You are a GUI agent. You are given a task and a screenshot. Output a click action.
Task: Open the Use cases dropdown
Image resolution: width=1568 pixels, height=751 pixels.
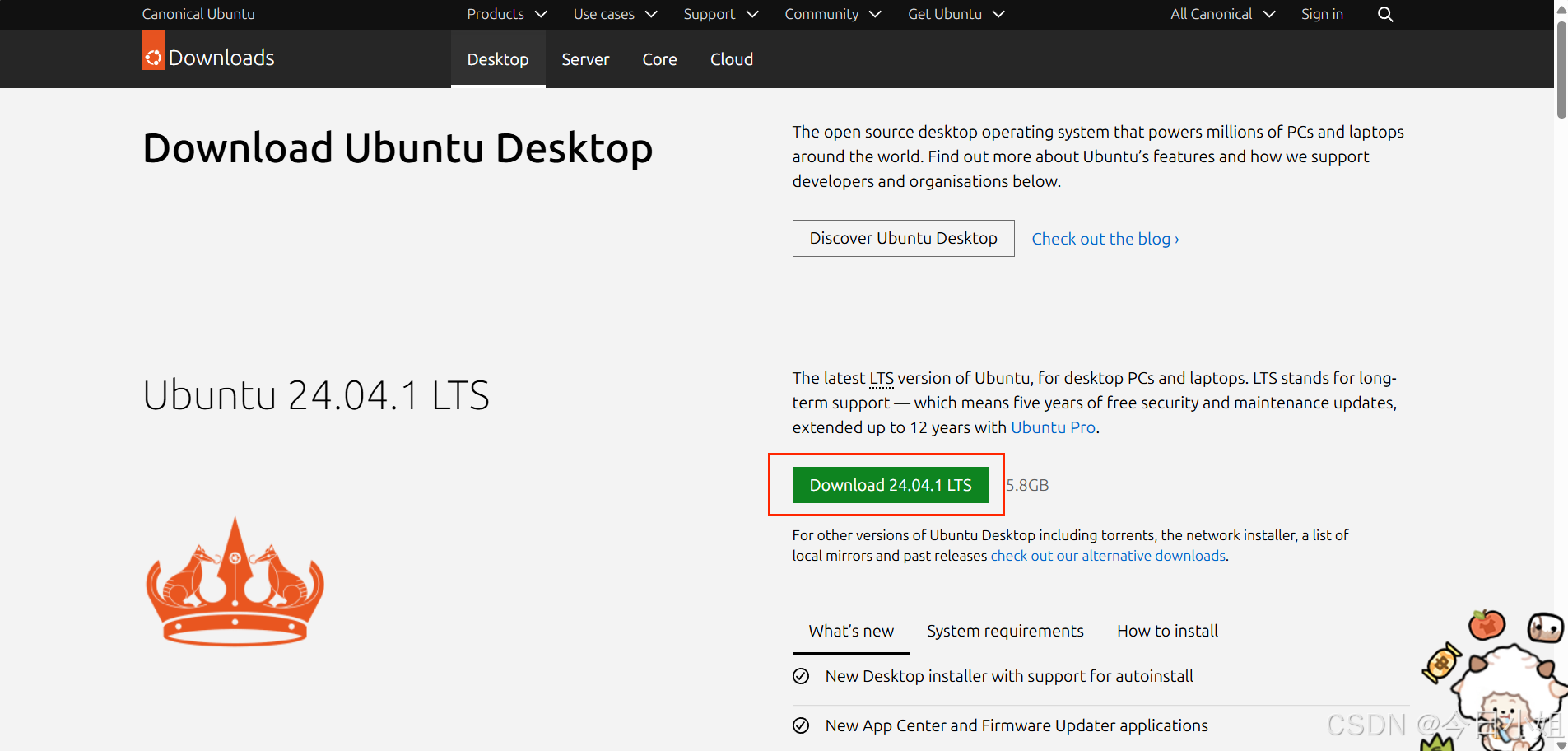[x=615, y=14]
